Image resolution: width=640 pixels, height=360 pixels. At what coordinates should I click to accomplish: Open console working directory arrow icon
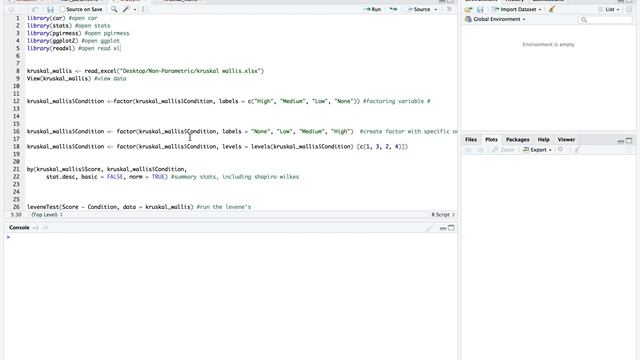(45, 228)
